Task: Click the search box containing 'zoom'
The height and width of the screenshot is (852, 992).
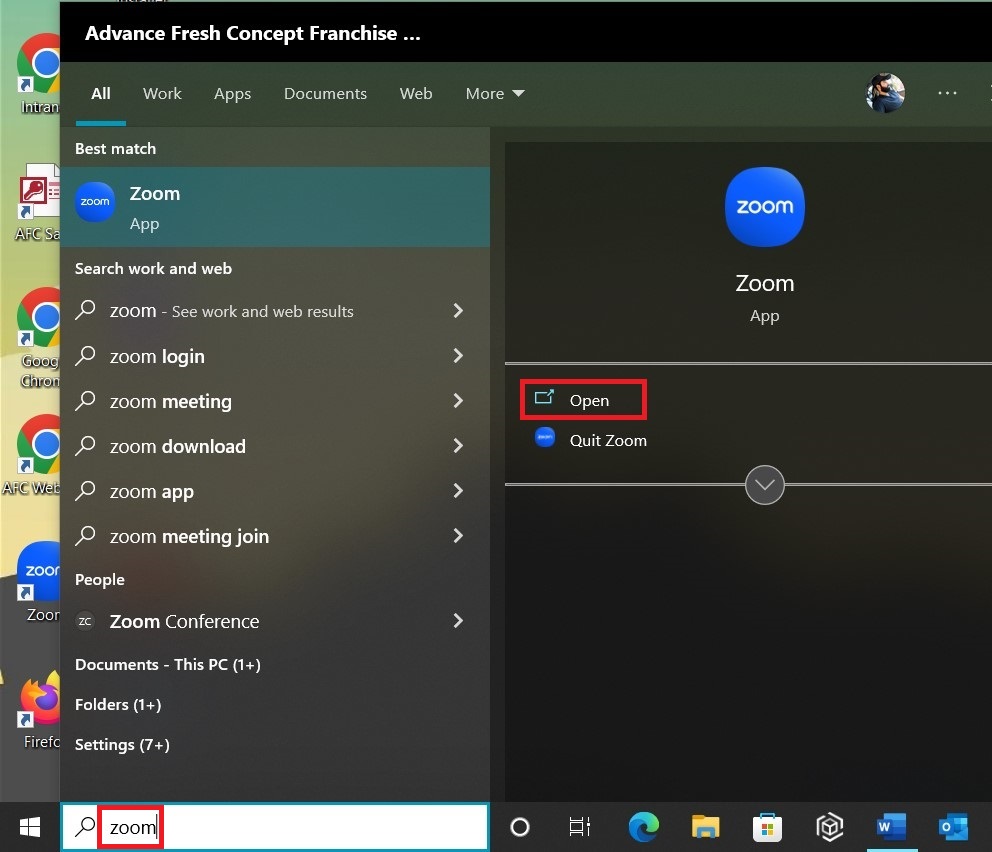Action: (x=275, y=827)
